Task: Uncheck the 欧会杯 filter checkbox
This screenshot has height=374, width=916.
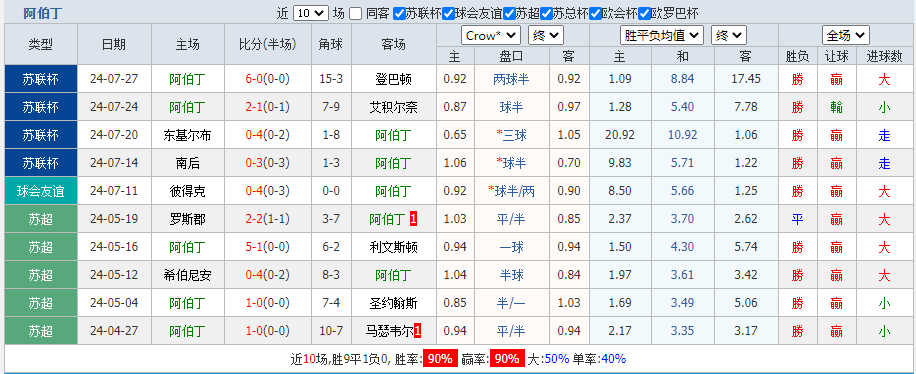Action: [x=595, y=13]
